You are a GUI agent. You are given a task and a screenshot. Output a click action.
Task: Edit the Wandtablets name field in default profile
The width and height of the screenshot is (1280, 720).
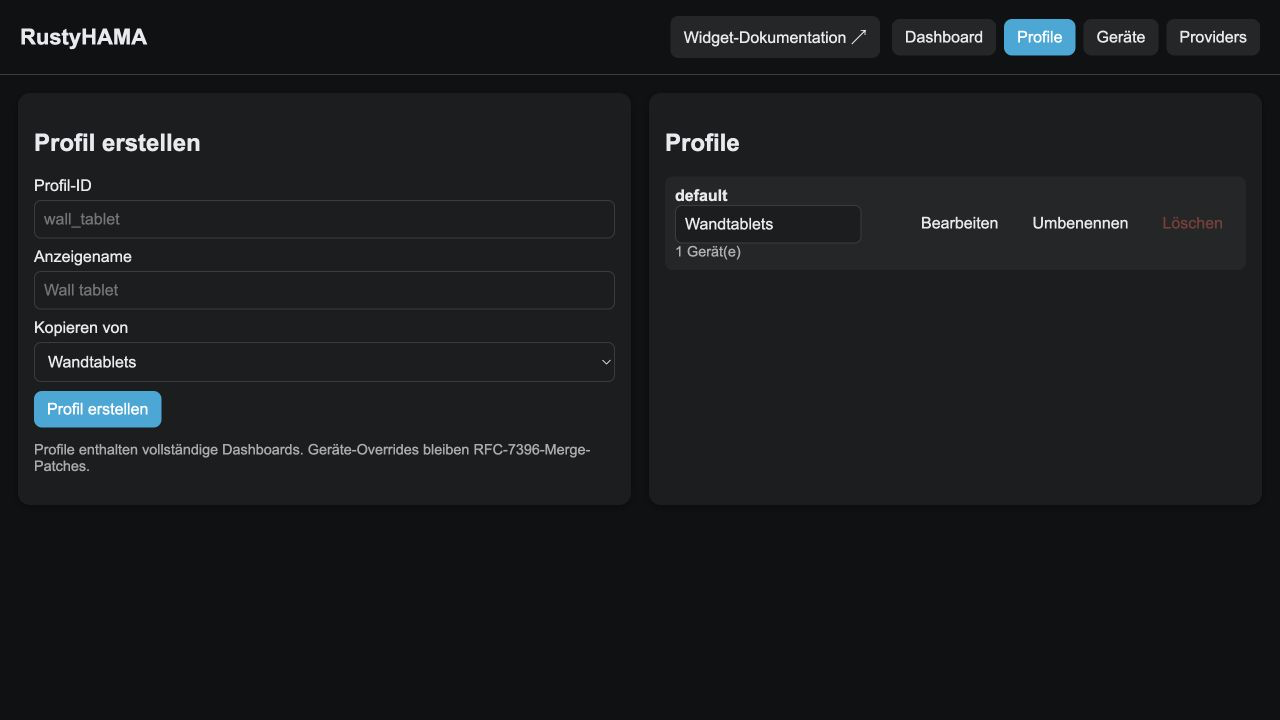768,224
